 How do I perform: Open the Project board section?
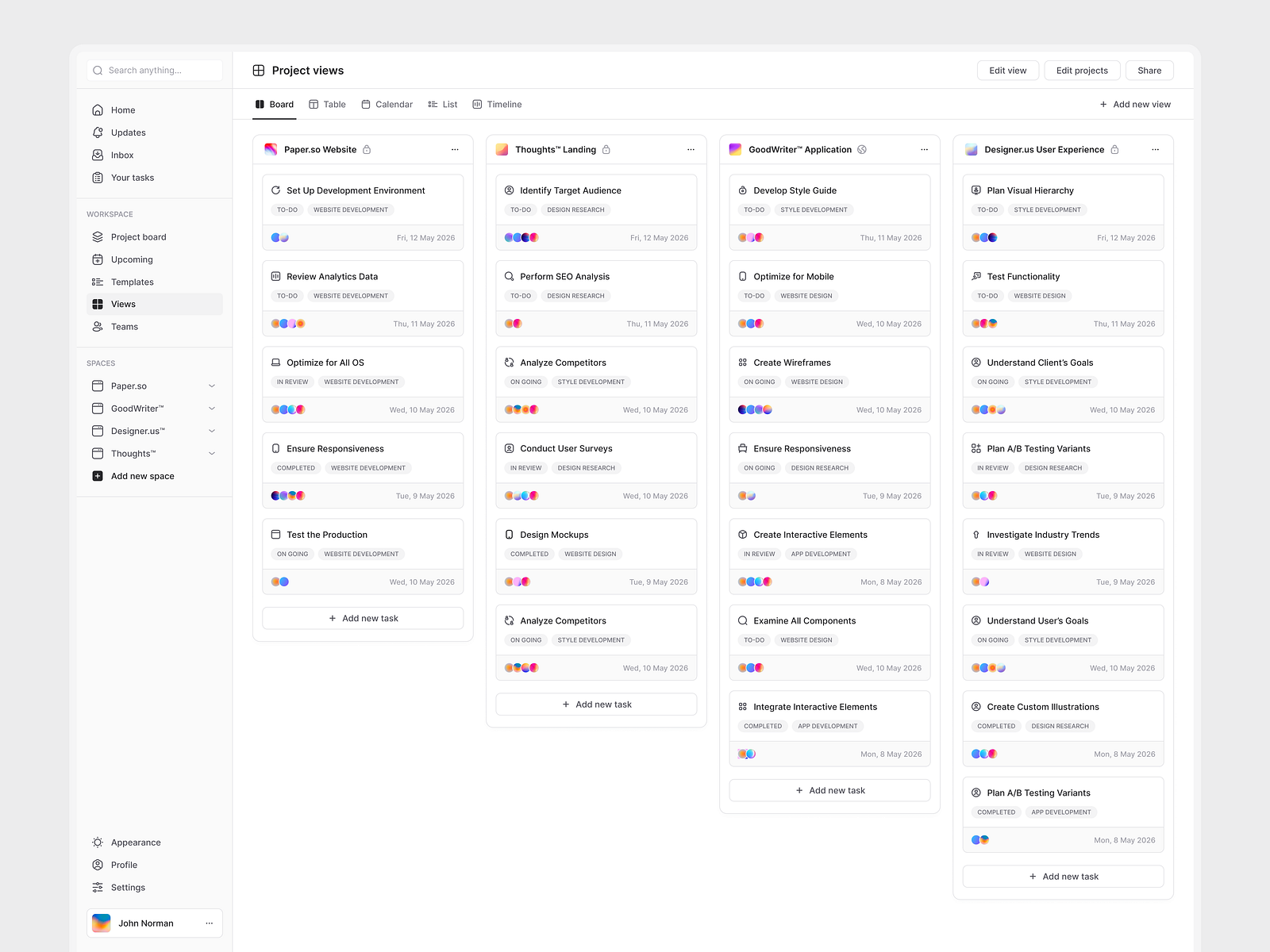point(138,236)
